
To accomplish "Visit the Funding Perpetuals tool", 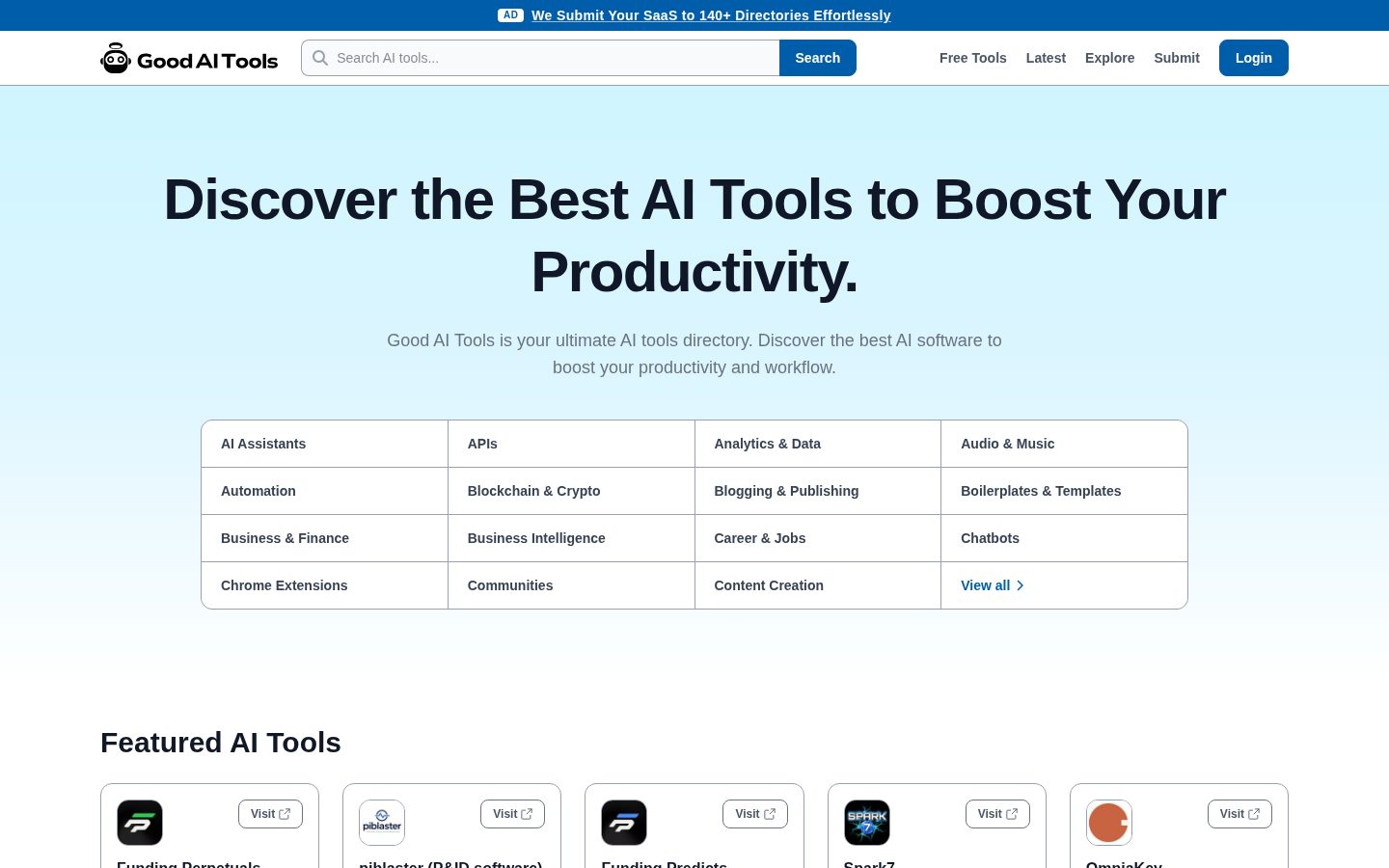I will point(270,814).
